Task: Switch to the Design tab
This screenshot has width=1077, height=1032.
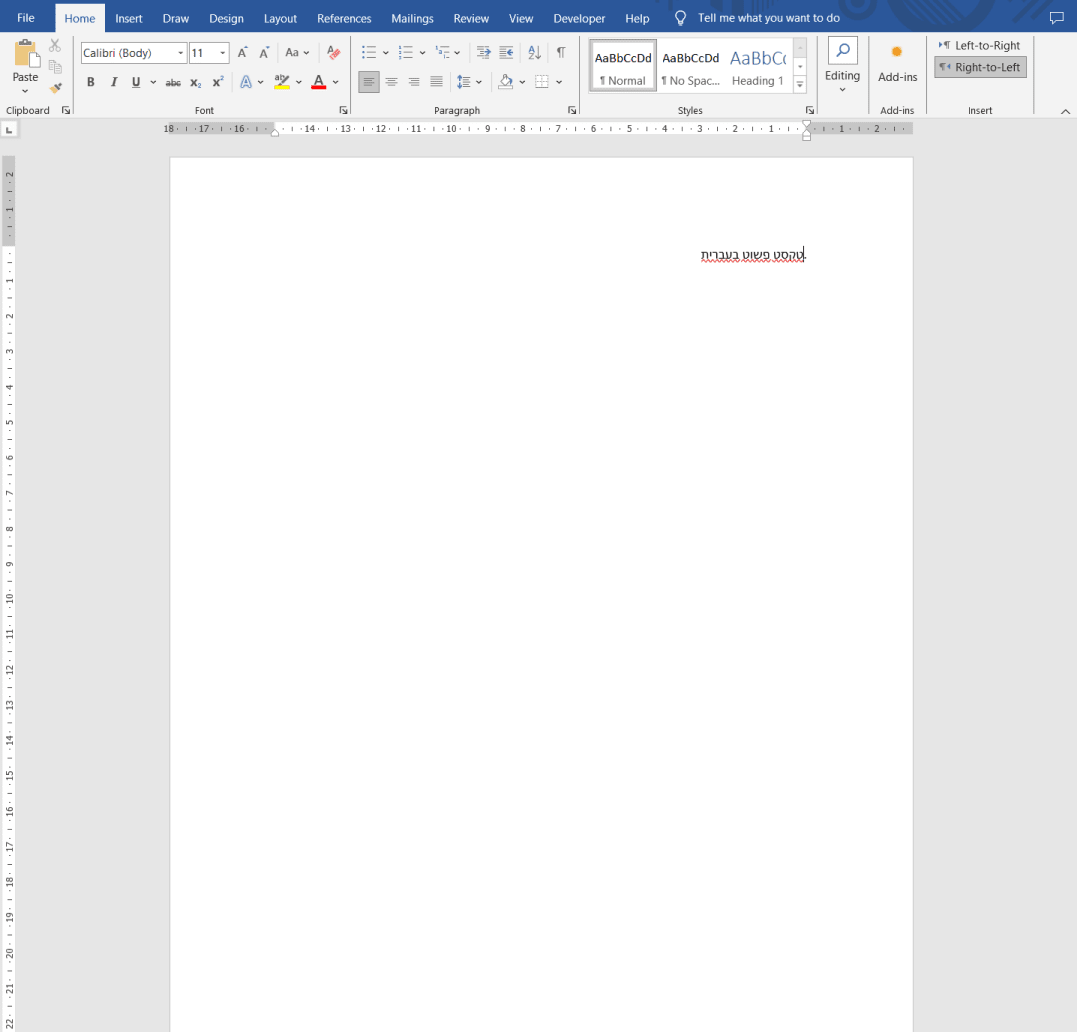Action: click(226, 19)
